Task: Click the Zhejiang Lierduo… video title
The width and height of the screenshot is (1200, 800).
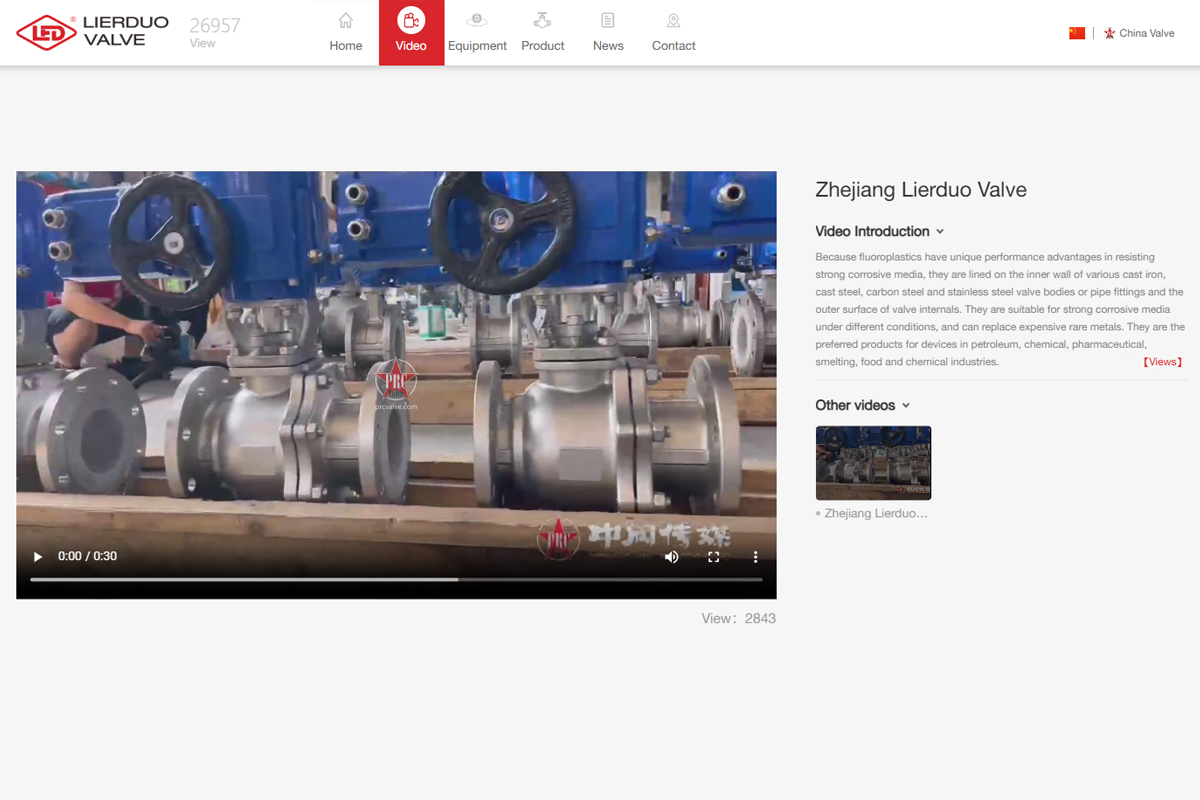Action: coord(876,513)
